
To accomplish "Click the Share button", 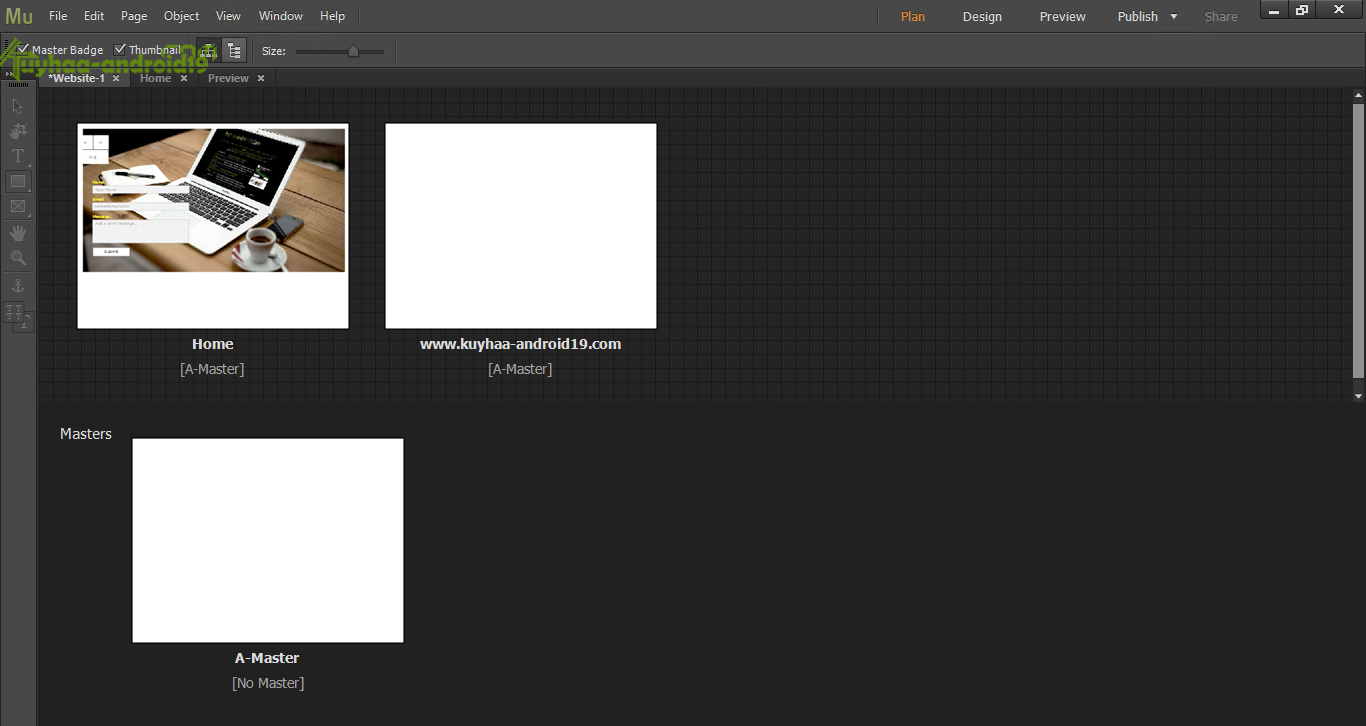I will (x=1221, y=16).
